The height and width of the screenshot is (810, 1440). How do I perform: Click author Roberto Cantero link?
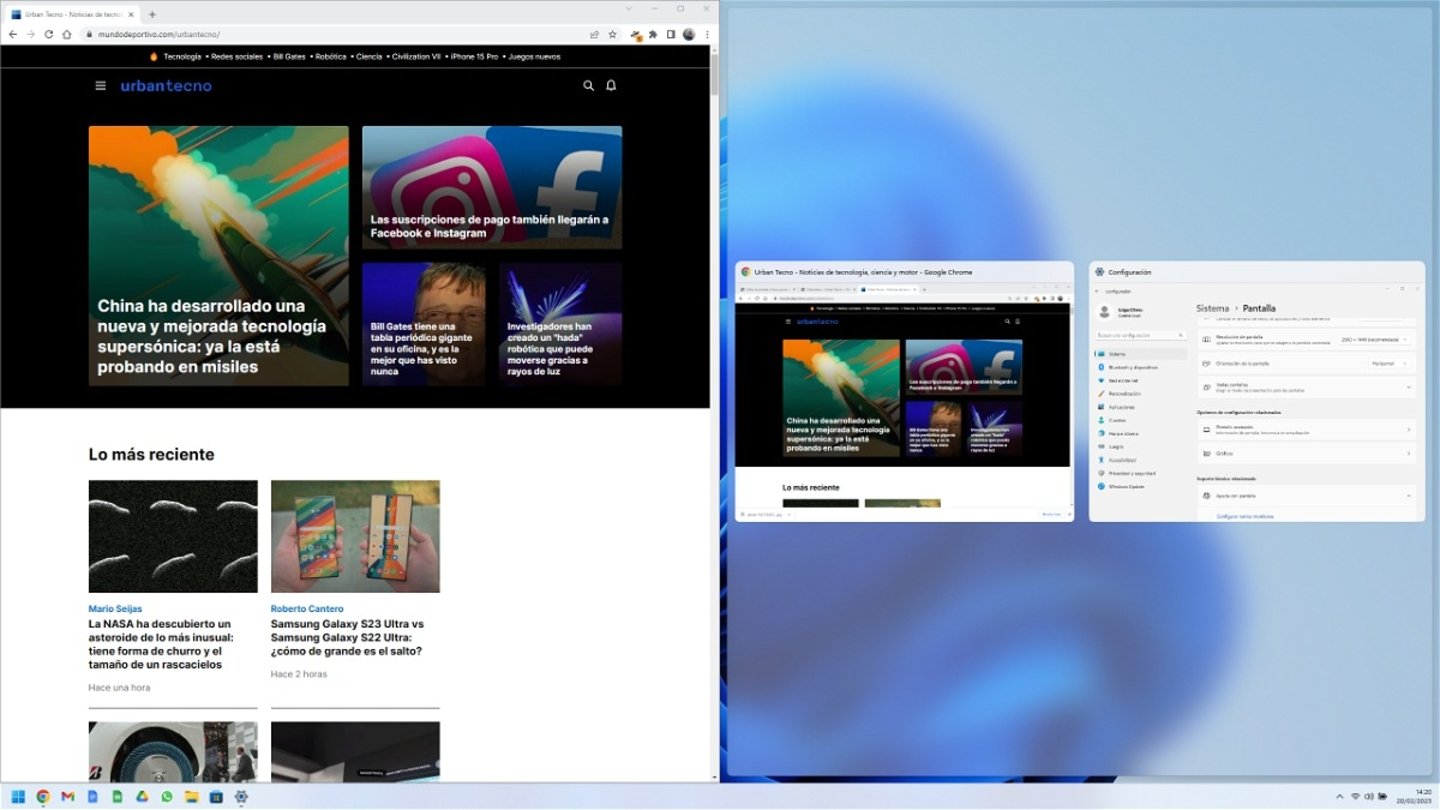pos(307,608)
